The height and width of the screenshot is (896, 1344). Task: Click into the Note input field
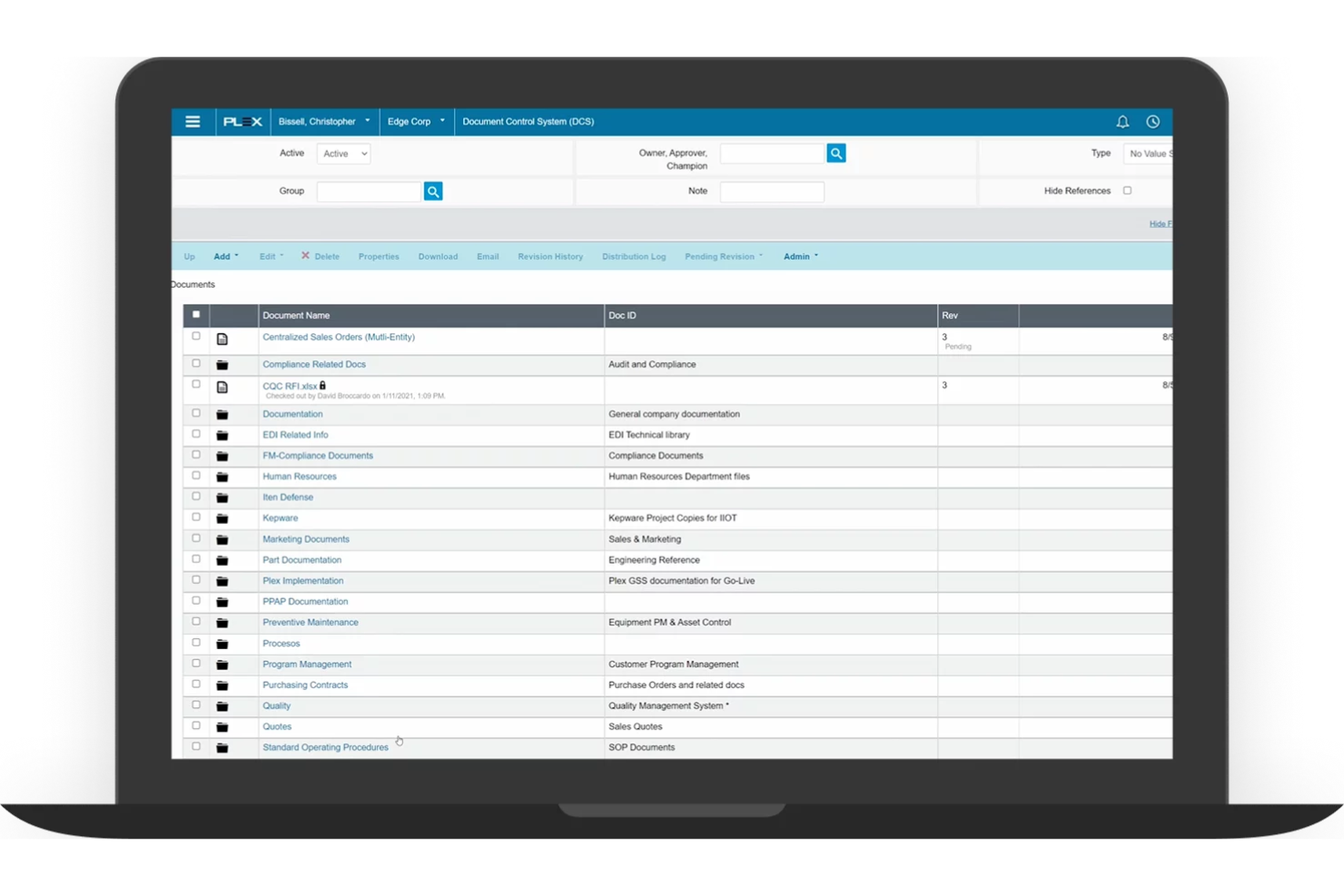click(x=771, y=192)
